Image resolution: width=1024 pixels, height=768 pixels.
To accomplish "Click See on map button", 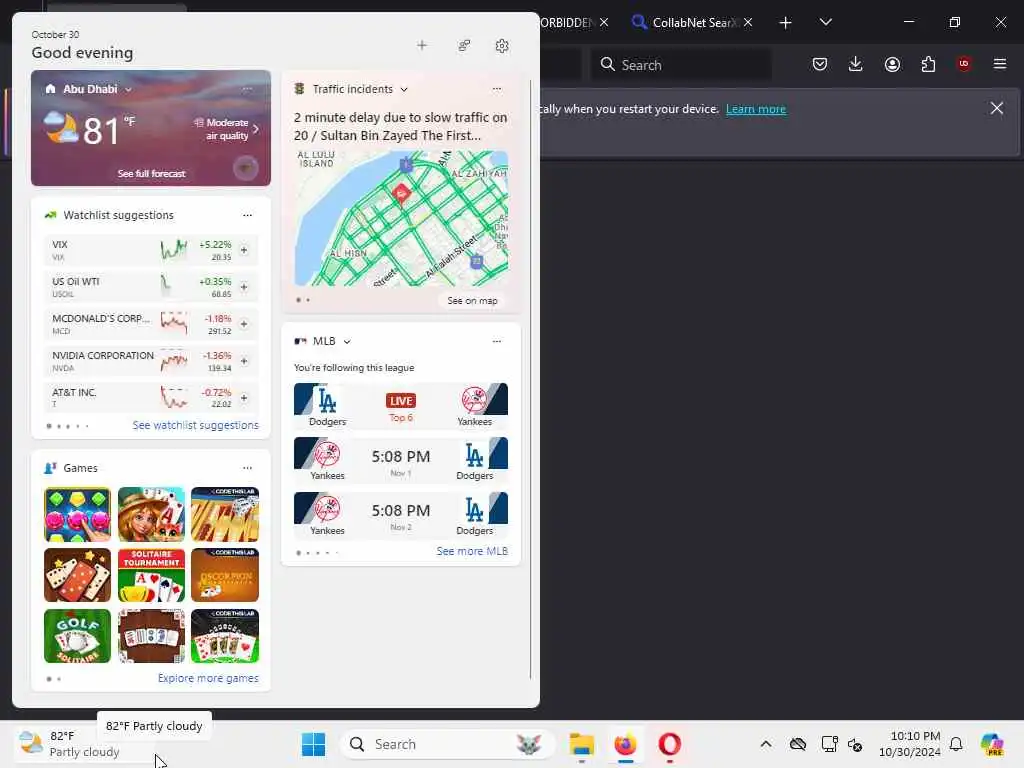I will click(x=472, y=300).
